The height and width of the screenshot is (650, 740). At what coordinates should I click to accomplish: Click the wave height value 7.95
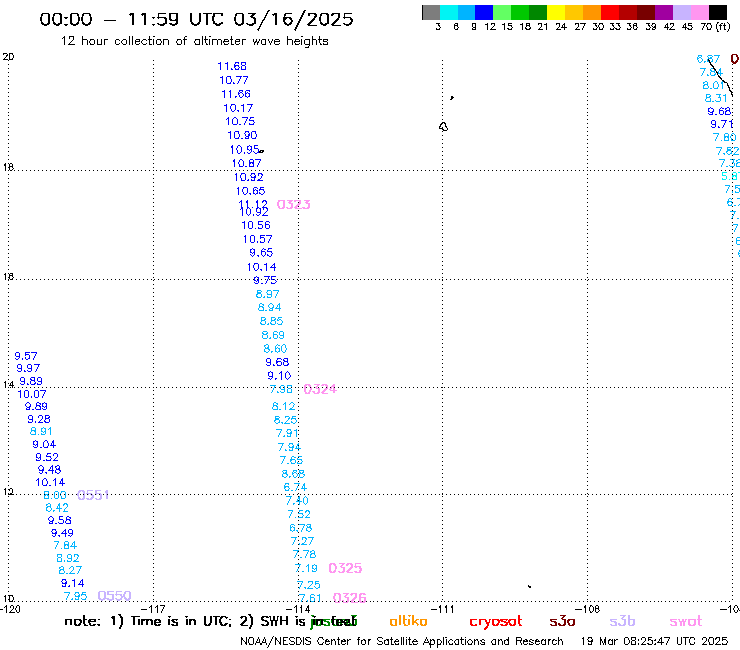point(75,597)
